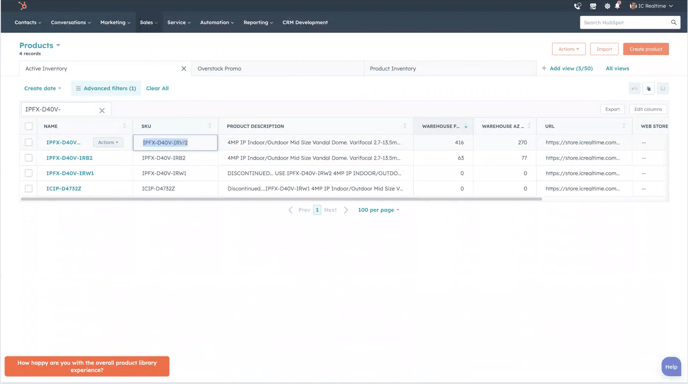
Task: Close the Active Inventory view tab
Action: 184,68
